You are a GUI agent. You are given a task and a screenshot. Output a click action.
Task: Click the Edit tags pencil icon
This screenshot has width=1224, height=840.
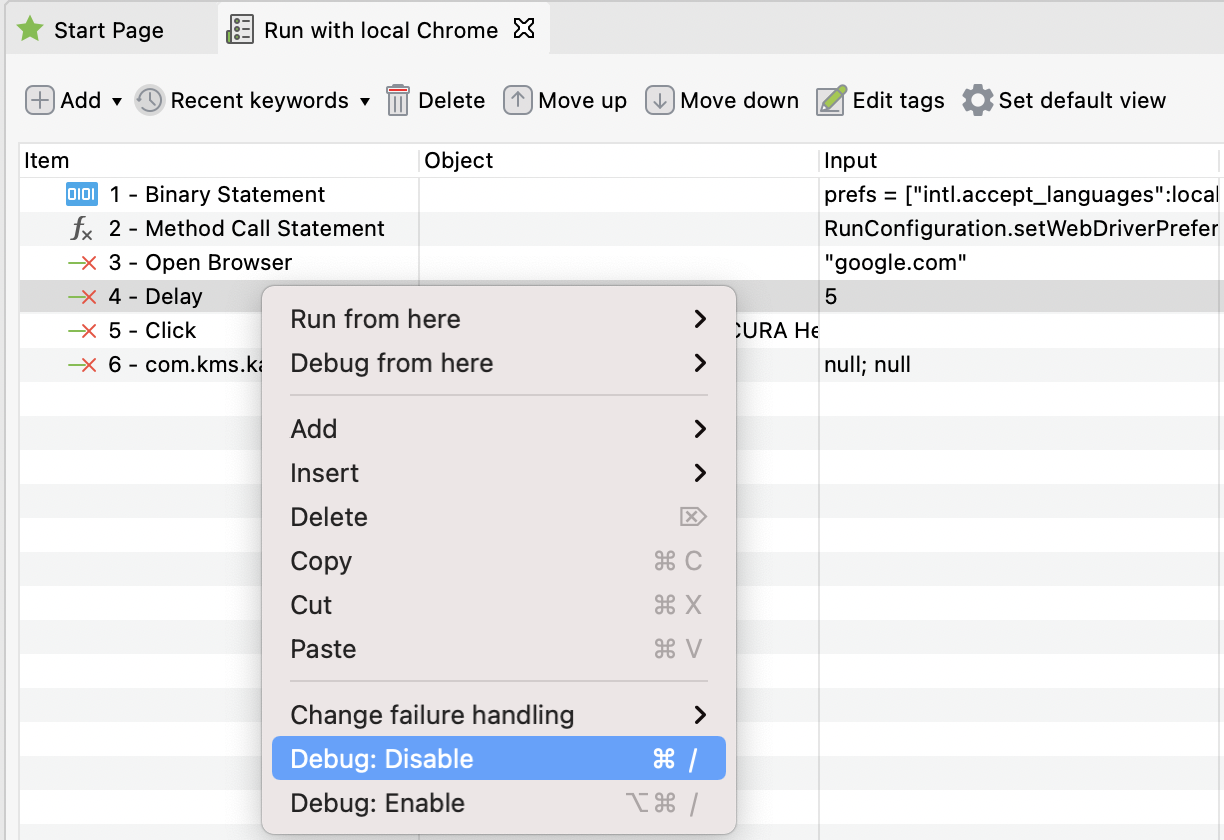tap(831, 101)
